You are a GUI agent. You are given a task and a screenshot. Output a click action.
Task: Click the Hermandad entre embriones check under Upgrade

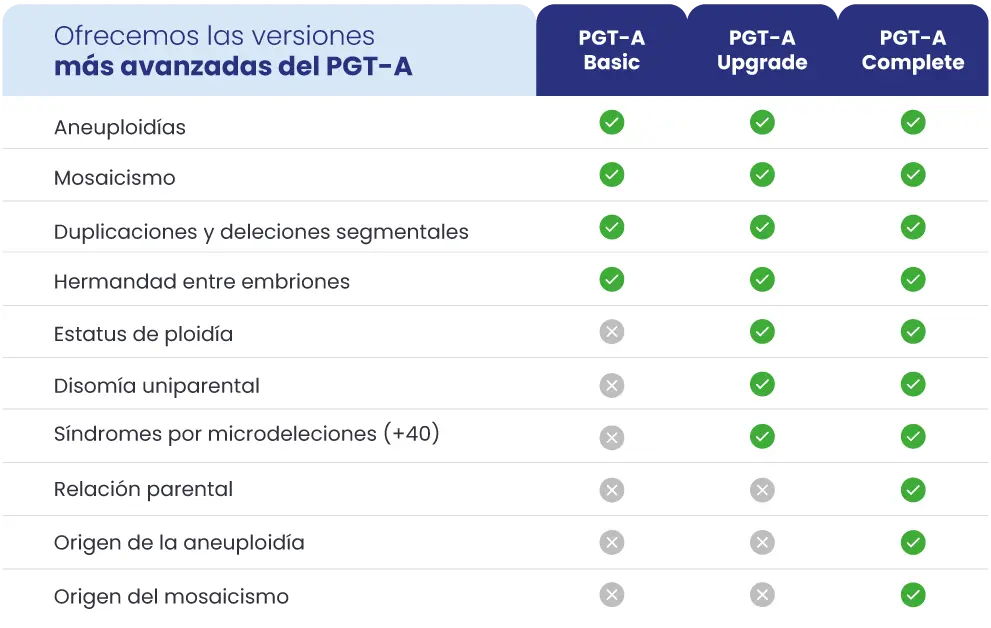[762, 280]
